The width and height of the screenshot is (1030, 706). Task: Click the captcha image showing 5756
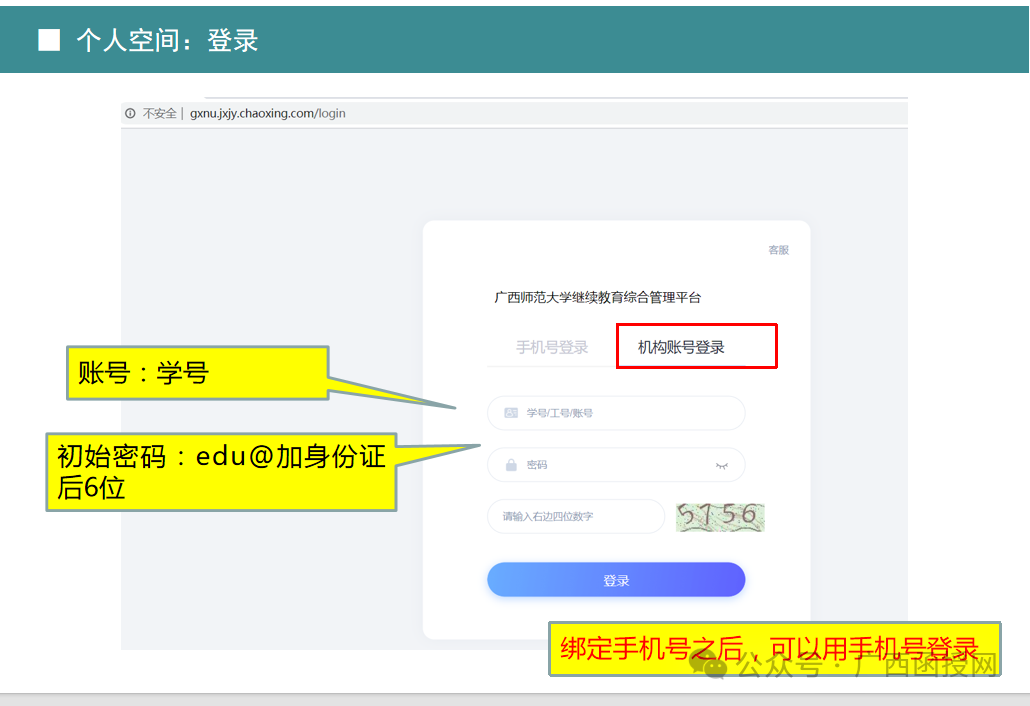pyautogui.click(x=720, y=516)
